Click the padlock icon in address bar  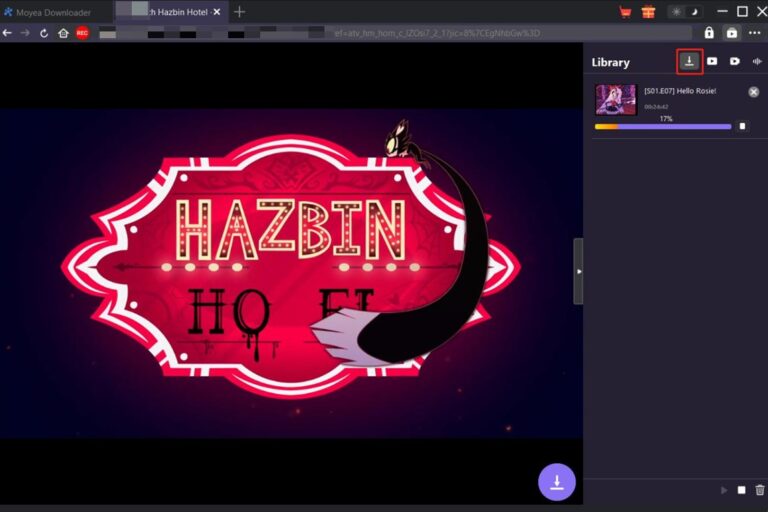click(709, 33)
